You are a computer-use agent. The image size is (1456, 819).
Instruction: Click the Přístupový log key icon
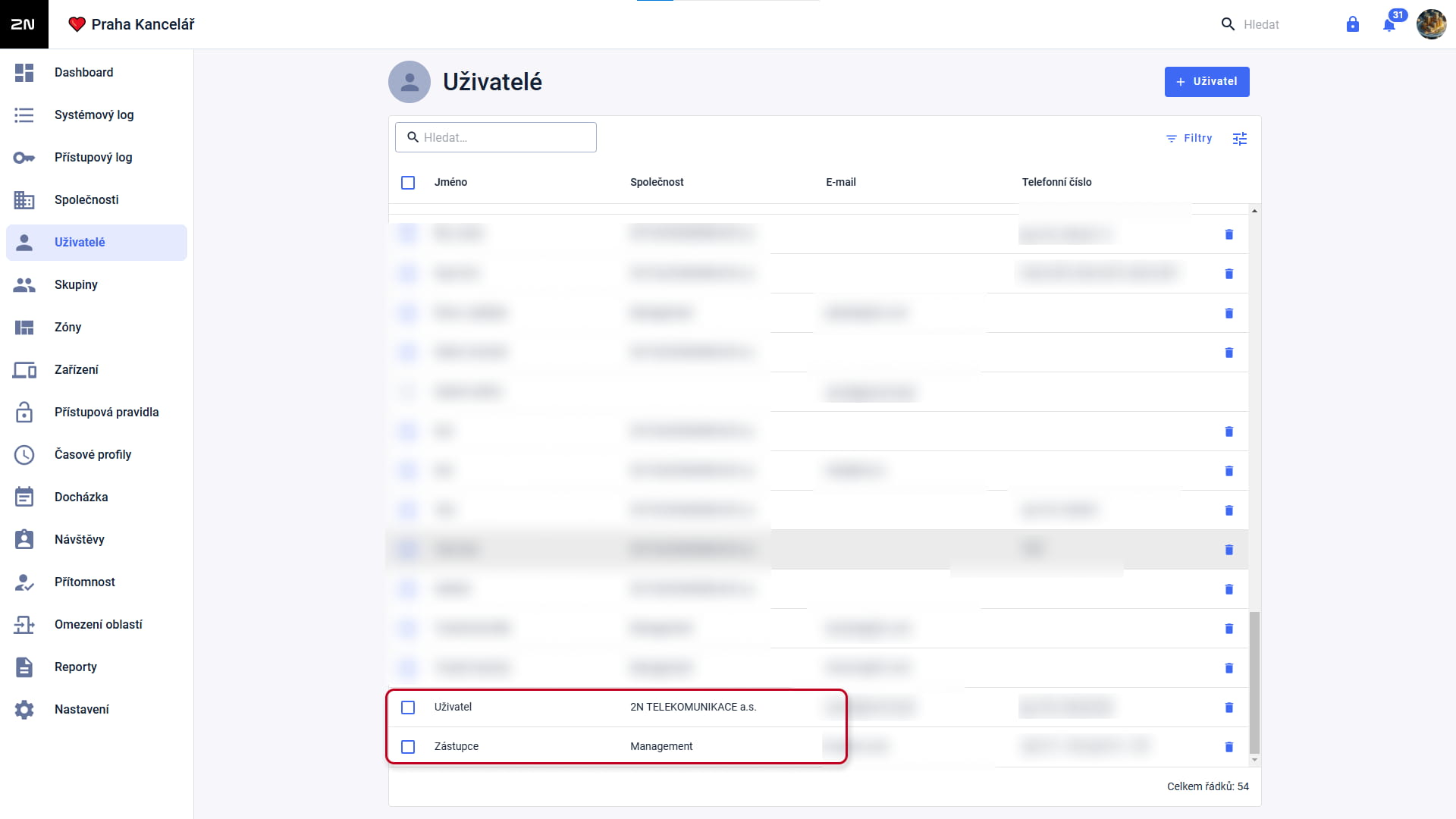pyautogui.click(x=24, y=158)
